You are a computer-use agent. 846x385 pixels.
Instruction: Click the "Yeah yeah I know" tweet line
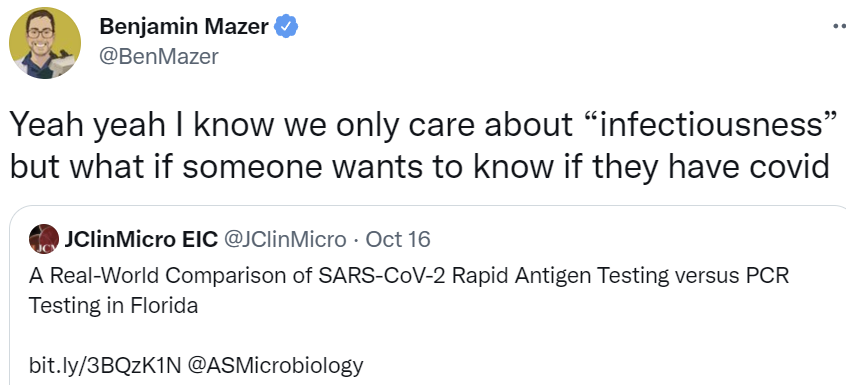tap(424, 125)
